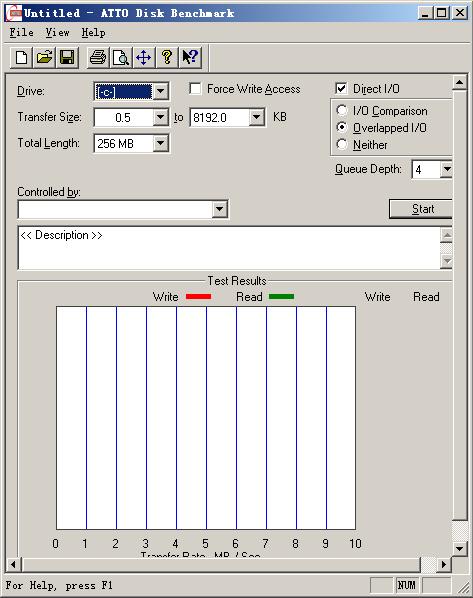Close the ATTO Disk Benchmark window

click(x=460, y=13)
